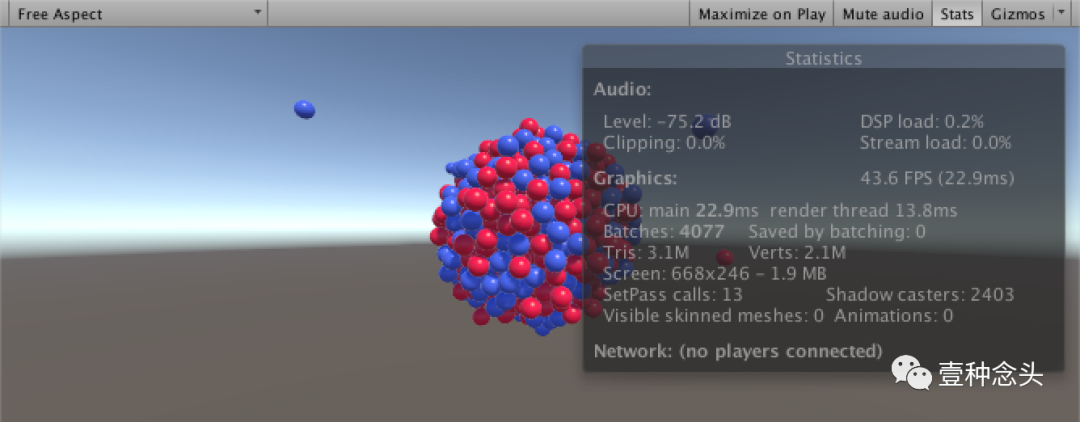Click the CPU main 22.9ms text
Image resolution: width=1080 pixels, height=422 pixels.
tap(681, 211)
